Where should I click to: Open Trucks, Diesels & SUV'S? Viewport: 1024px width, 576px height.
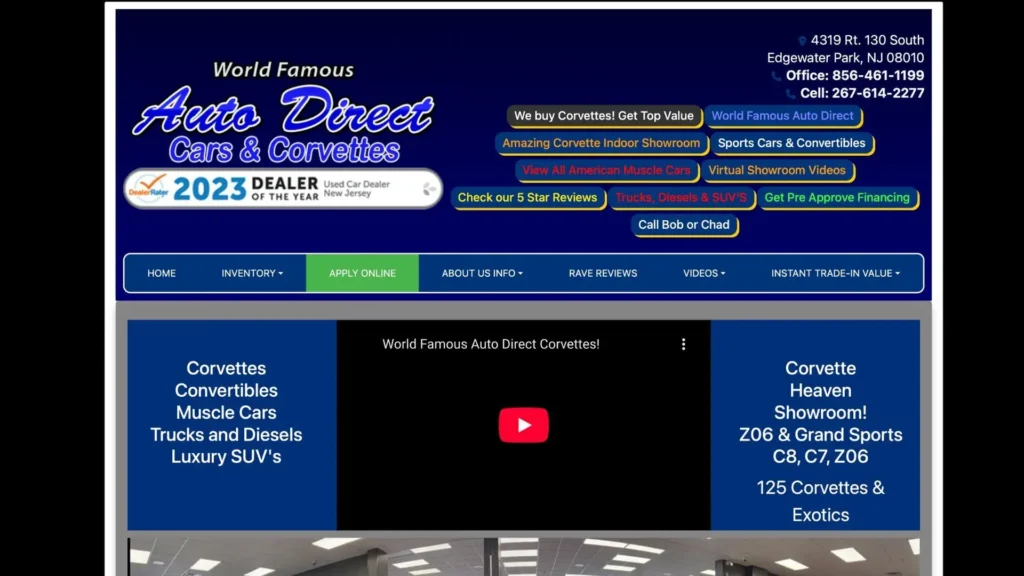(681, 197)
